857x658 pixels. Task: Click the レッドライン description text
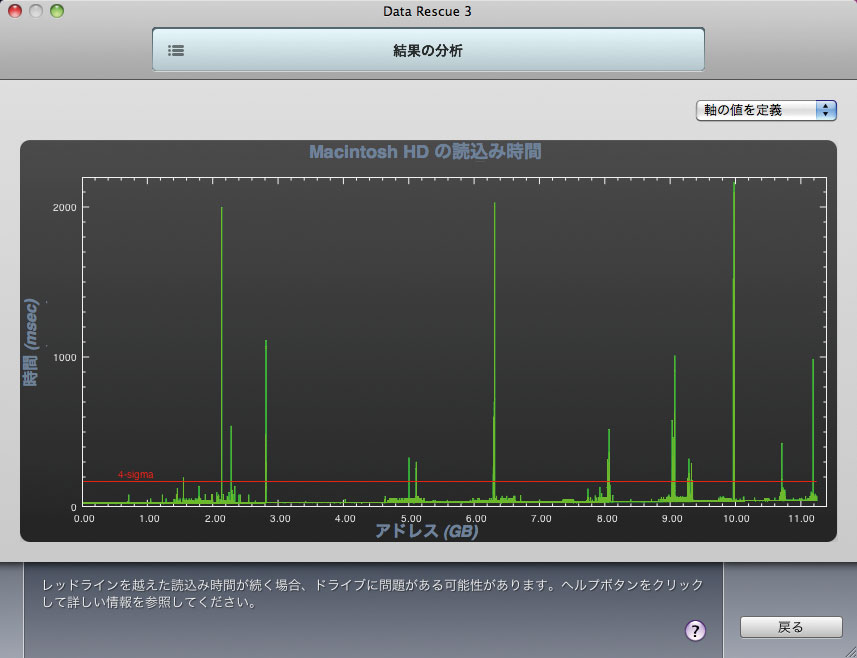[x=373, y=594]
